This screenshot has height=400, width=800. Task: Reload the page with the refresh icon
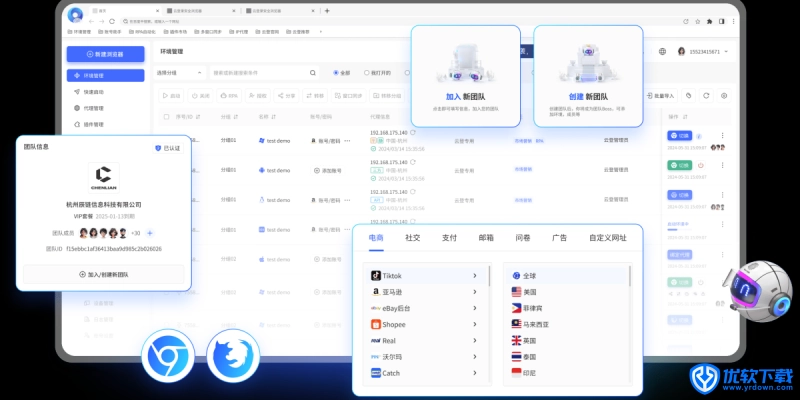pos(112,21)
